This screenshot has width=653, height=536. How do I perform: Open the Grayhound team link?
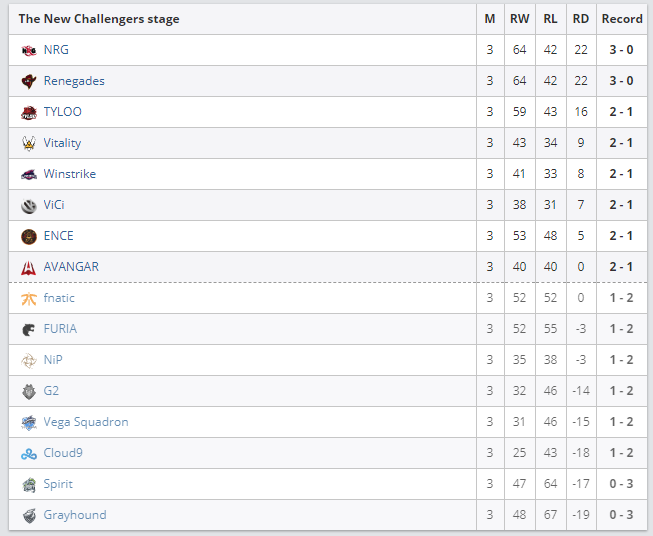coord(75,515)
